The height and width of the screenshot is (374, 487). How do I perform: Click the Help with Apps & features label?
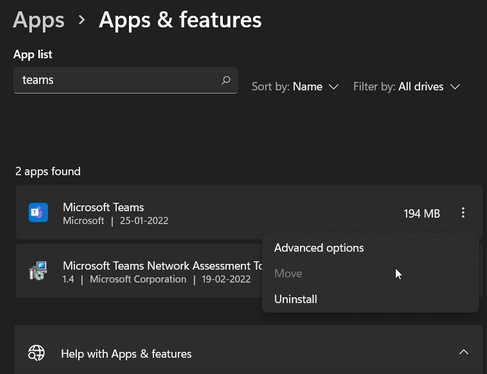pos(126,354)
